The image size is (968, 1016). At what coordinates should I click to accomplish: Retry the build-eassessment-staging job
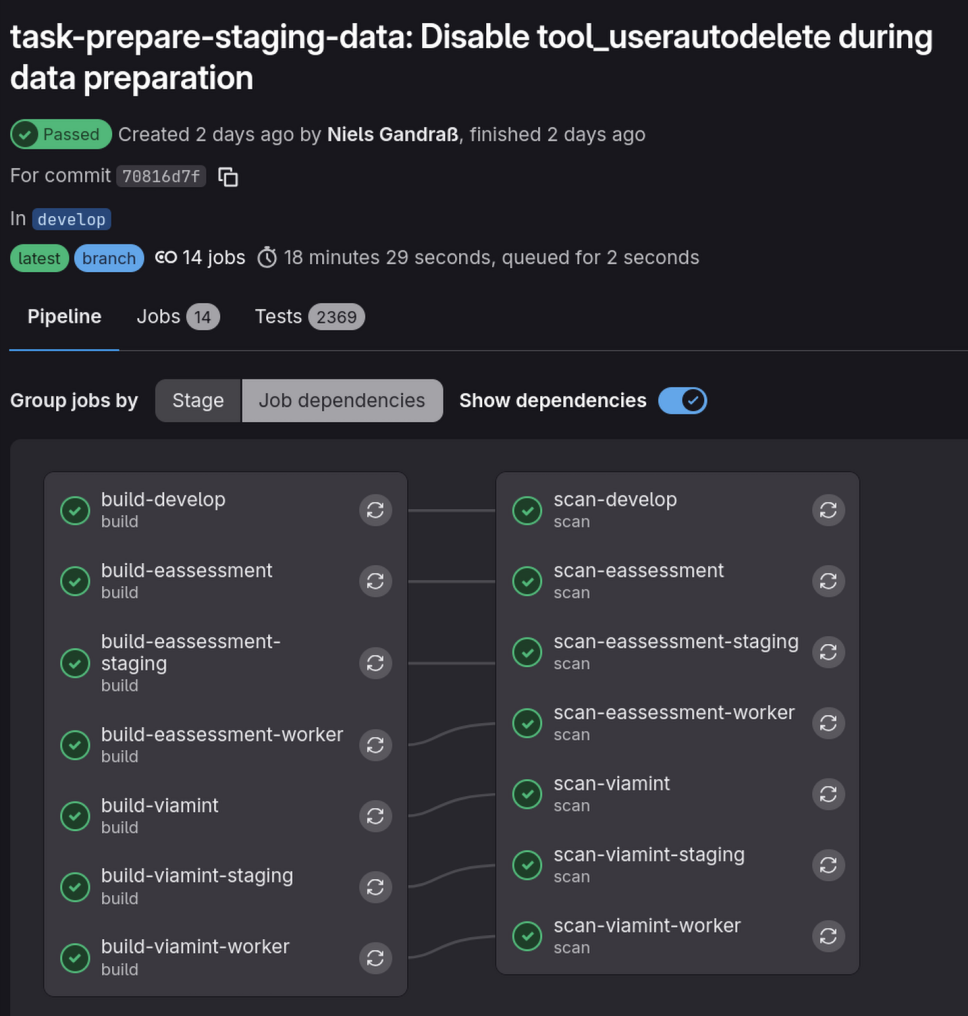coord(375,662)
